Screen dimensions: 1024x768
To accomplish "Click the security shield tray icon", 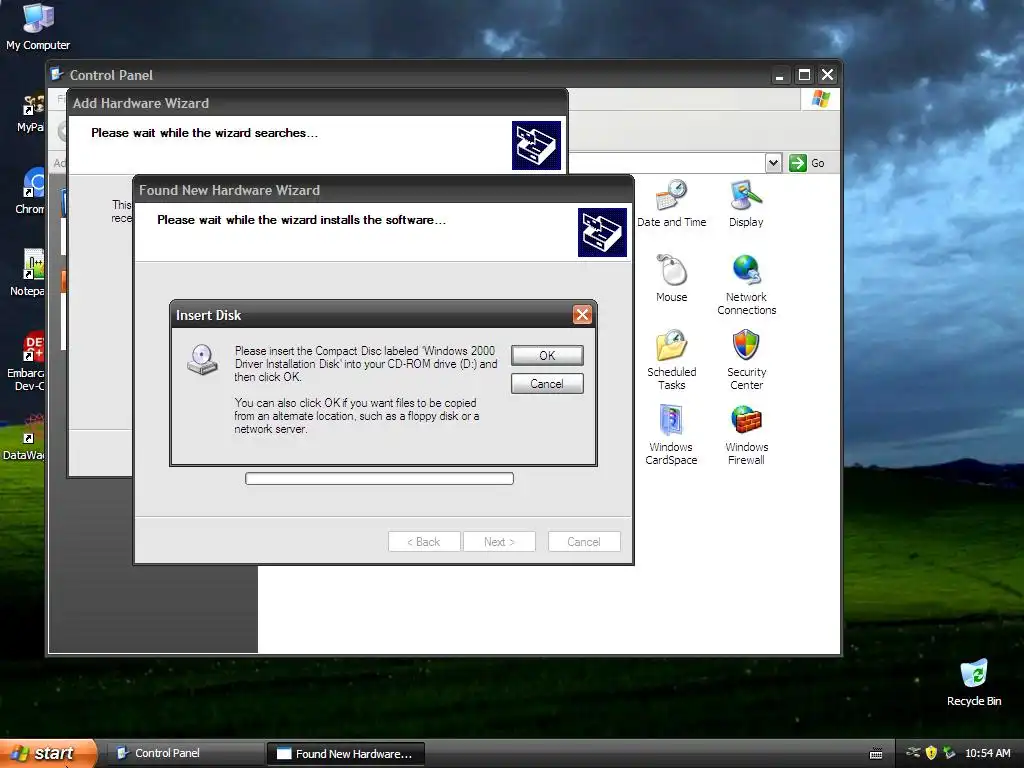I will pos(931,753).
